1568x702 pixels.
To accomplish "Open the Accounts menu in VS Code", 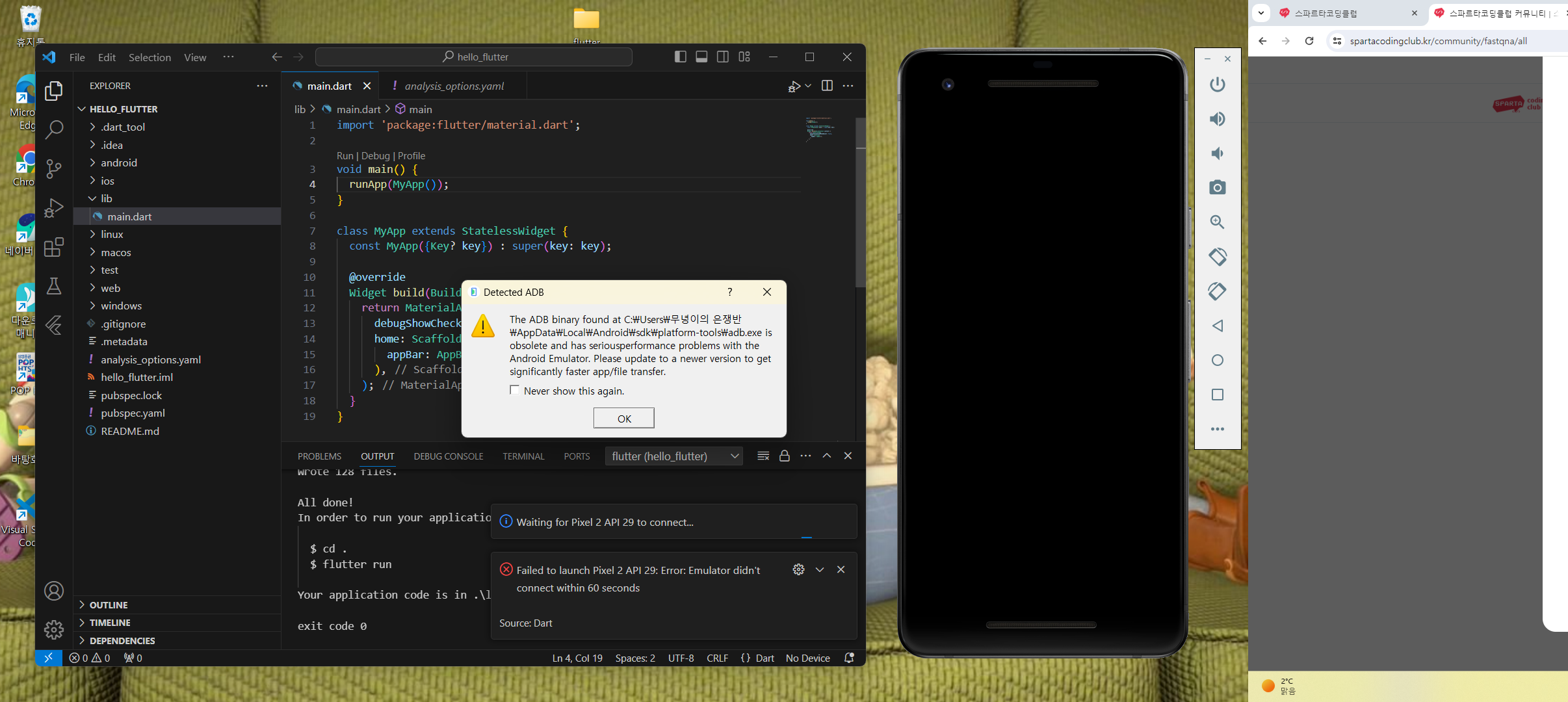I will pos(54,591).
